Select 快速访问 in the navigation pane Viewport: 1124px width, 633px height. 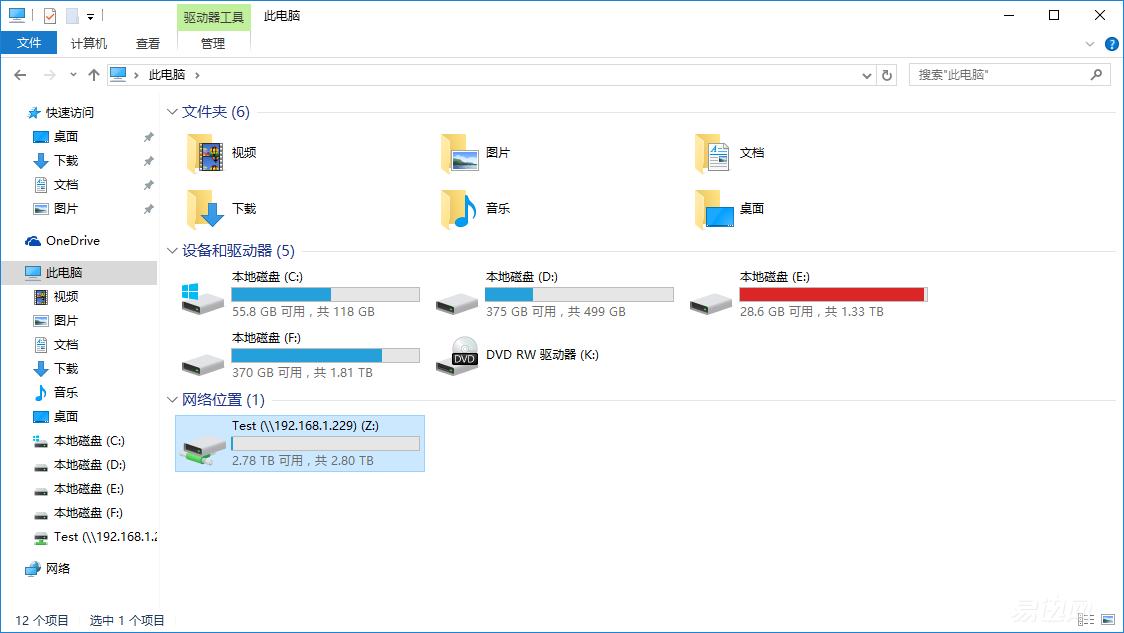point(59,113)
